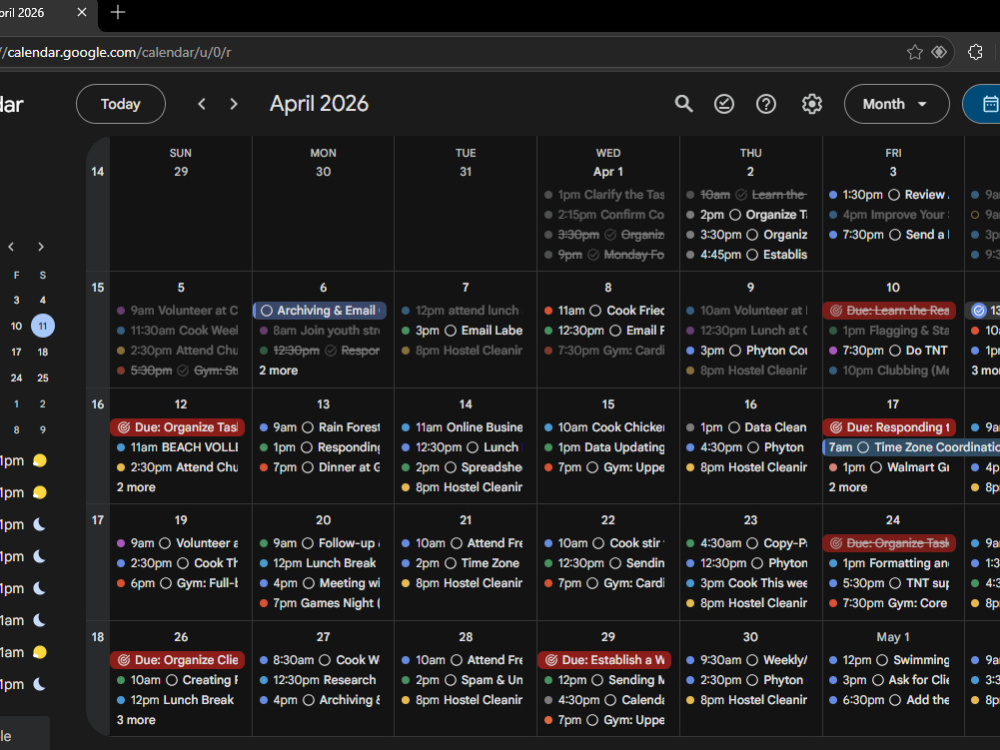Open Archiving & Email task on April 6

[x=320, y=311]
